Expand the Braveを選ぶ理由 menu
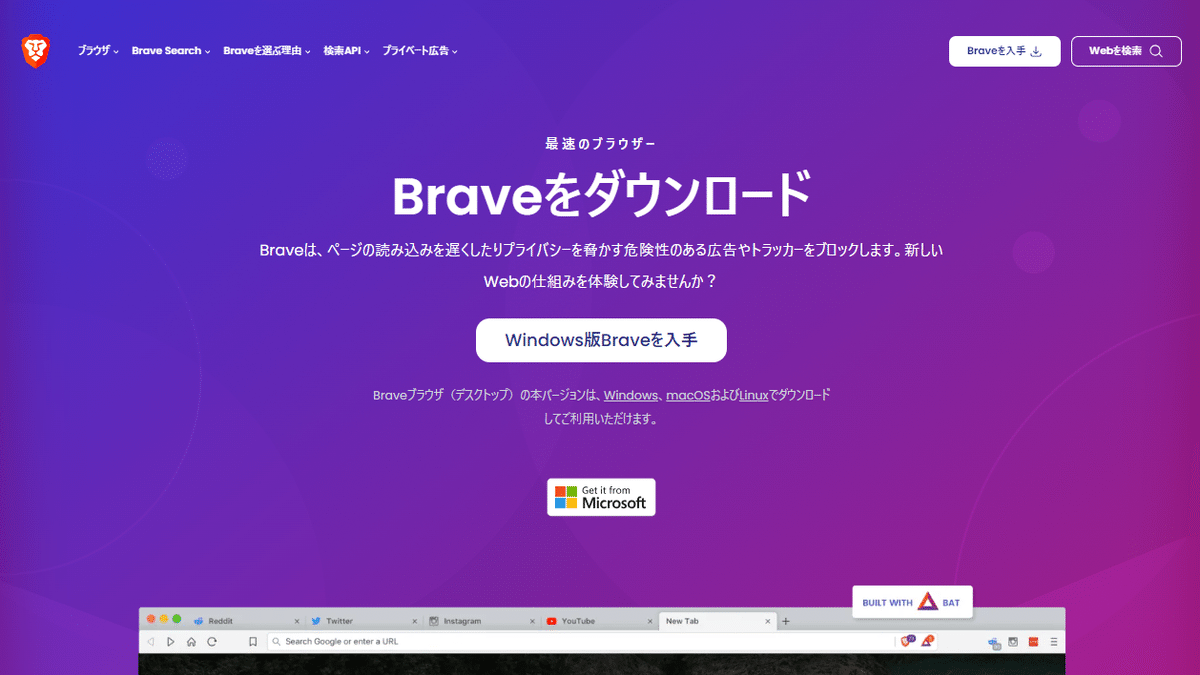The height and width of the screenshot is (675, 1200). tap(267, 51)
